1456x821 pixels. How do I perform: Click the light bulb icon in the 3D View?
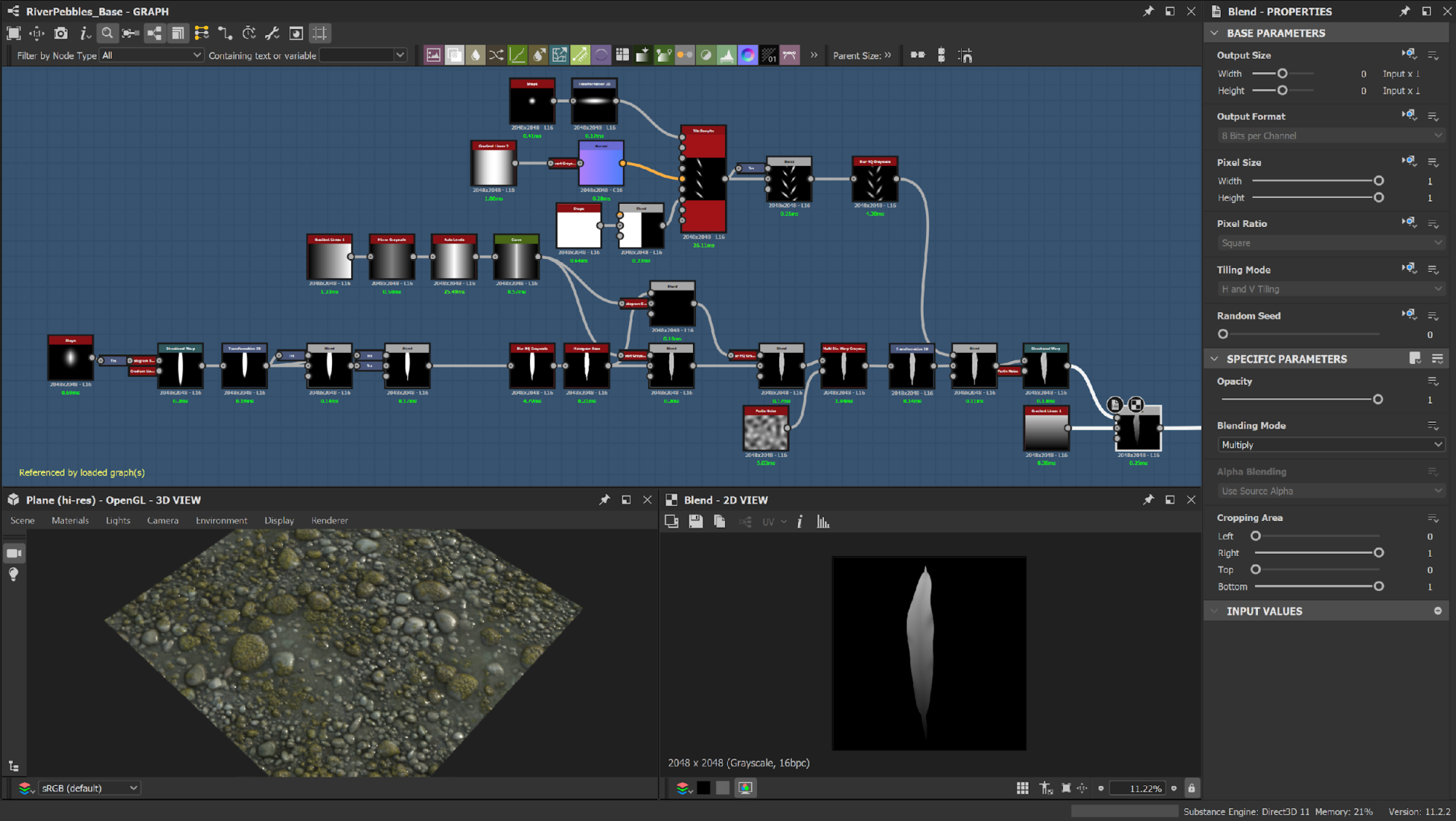[14, 574]
